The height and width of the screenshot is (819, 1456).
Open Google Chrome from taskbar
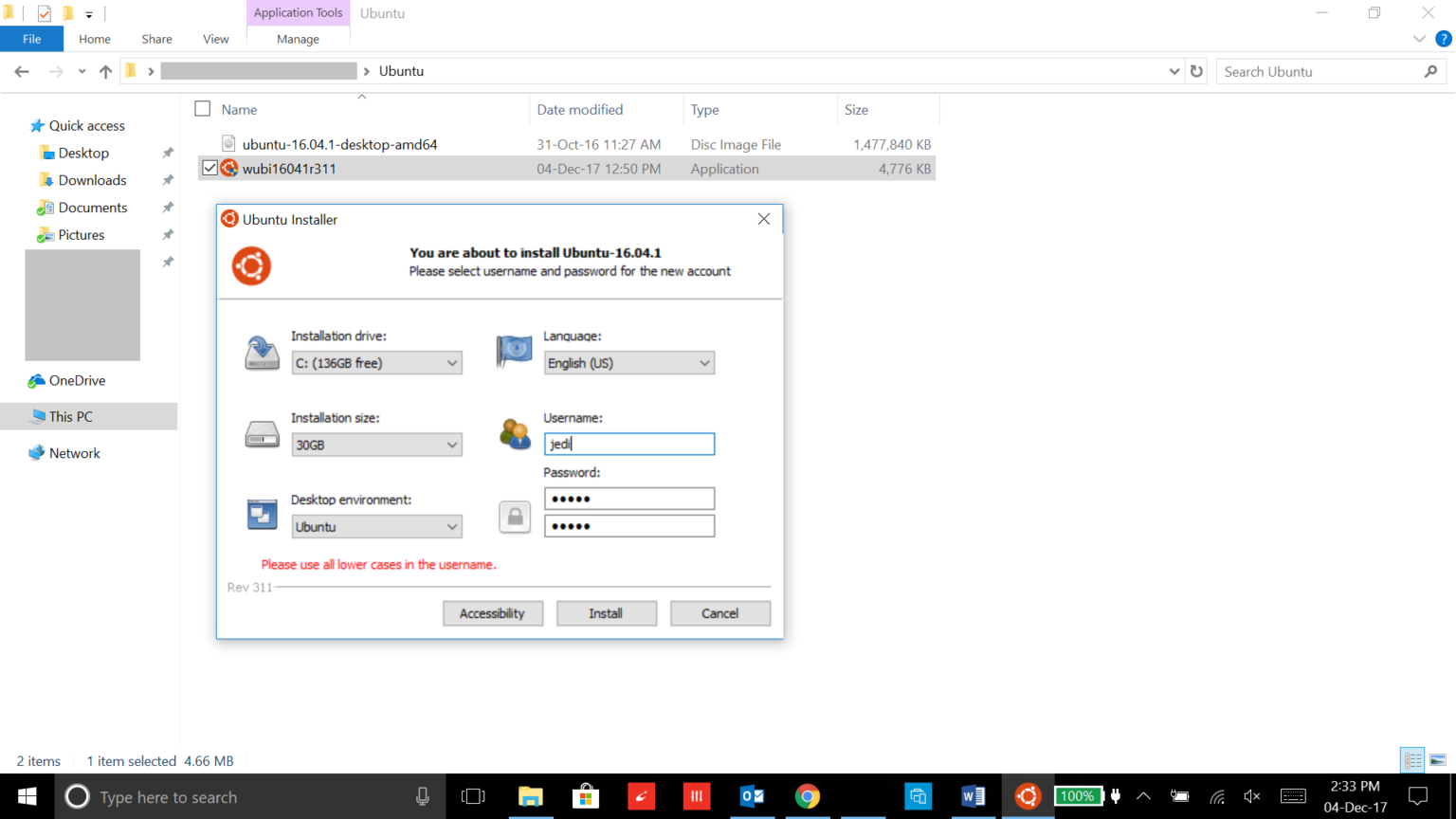coord(808,796)
